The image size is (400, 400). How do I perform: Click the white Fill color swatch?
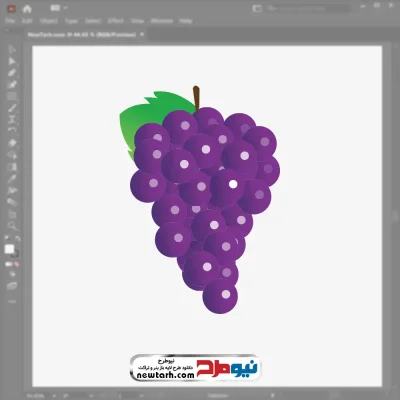click(9, 249)
